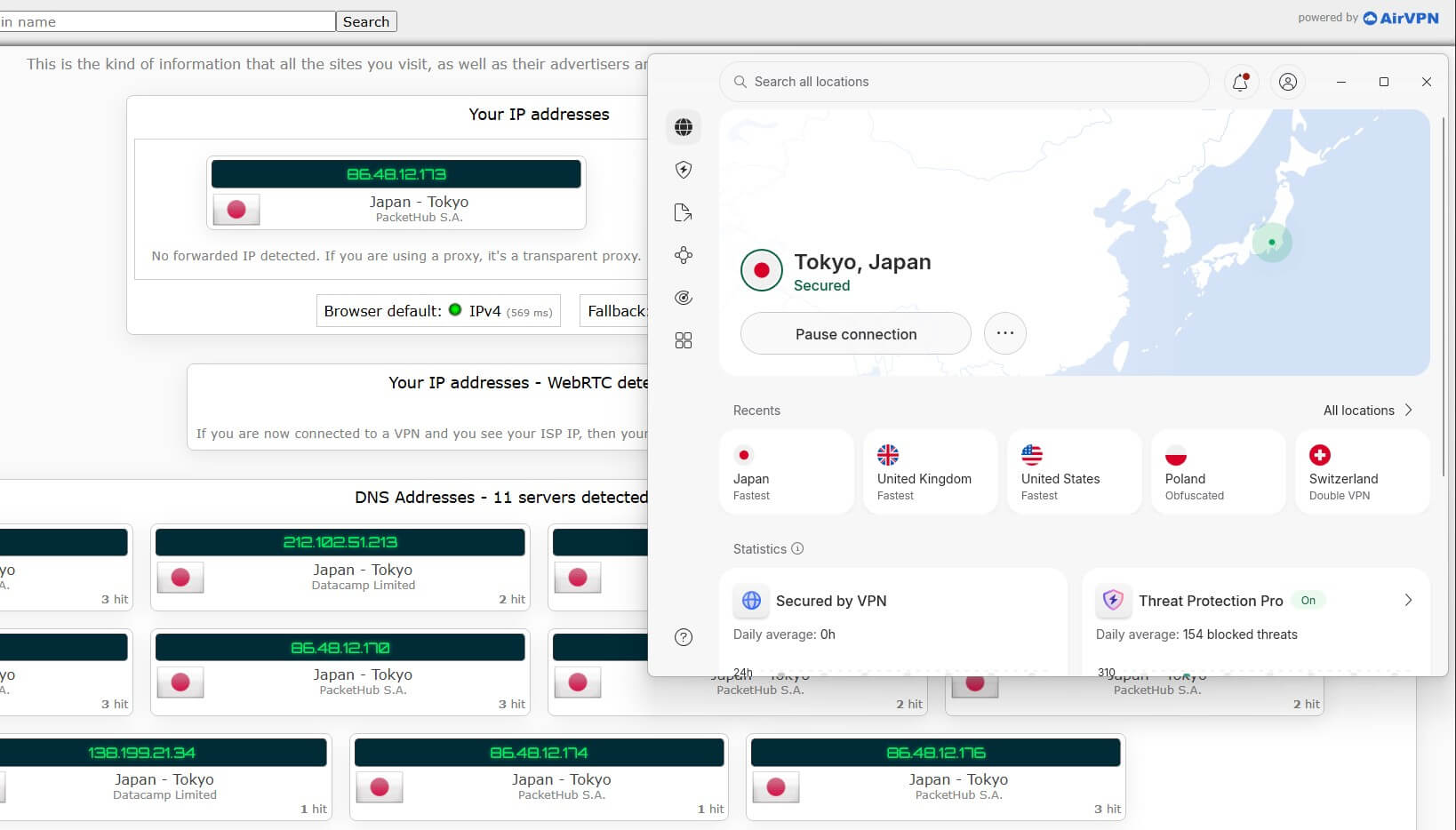Click the Japan flag beside 86.48.12.176
This screenshot has width=1456, height=830.
pyautogui.click(x=776, y=787)
